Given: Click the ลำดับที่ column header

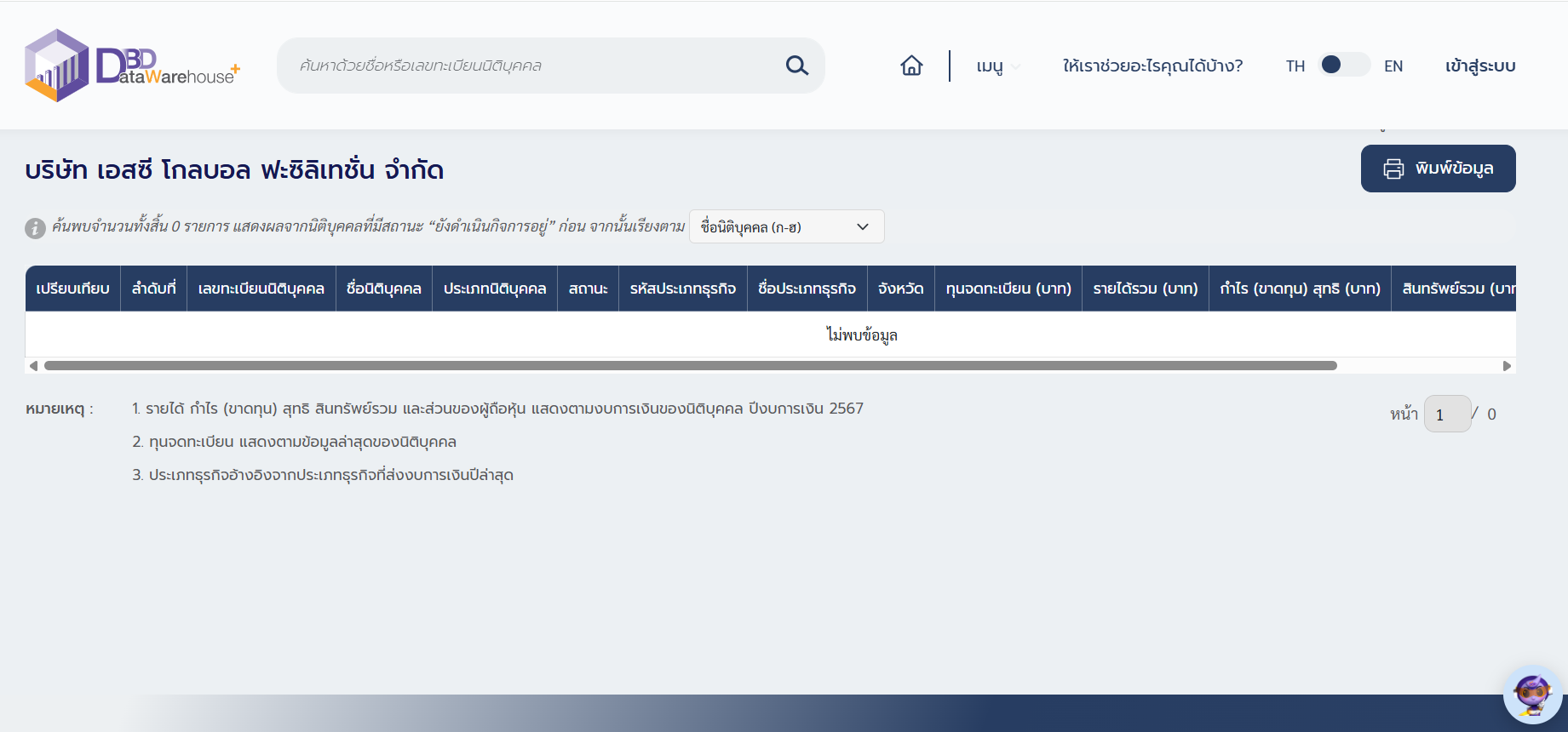Looking at the screenshot, I should click(153, 289).
